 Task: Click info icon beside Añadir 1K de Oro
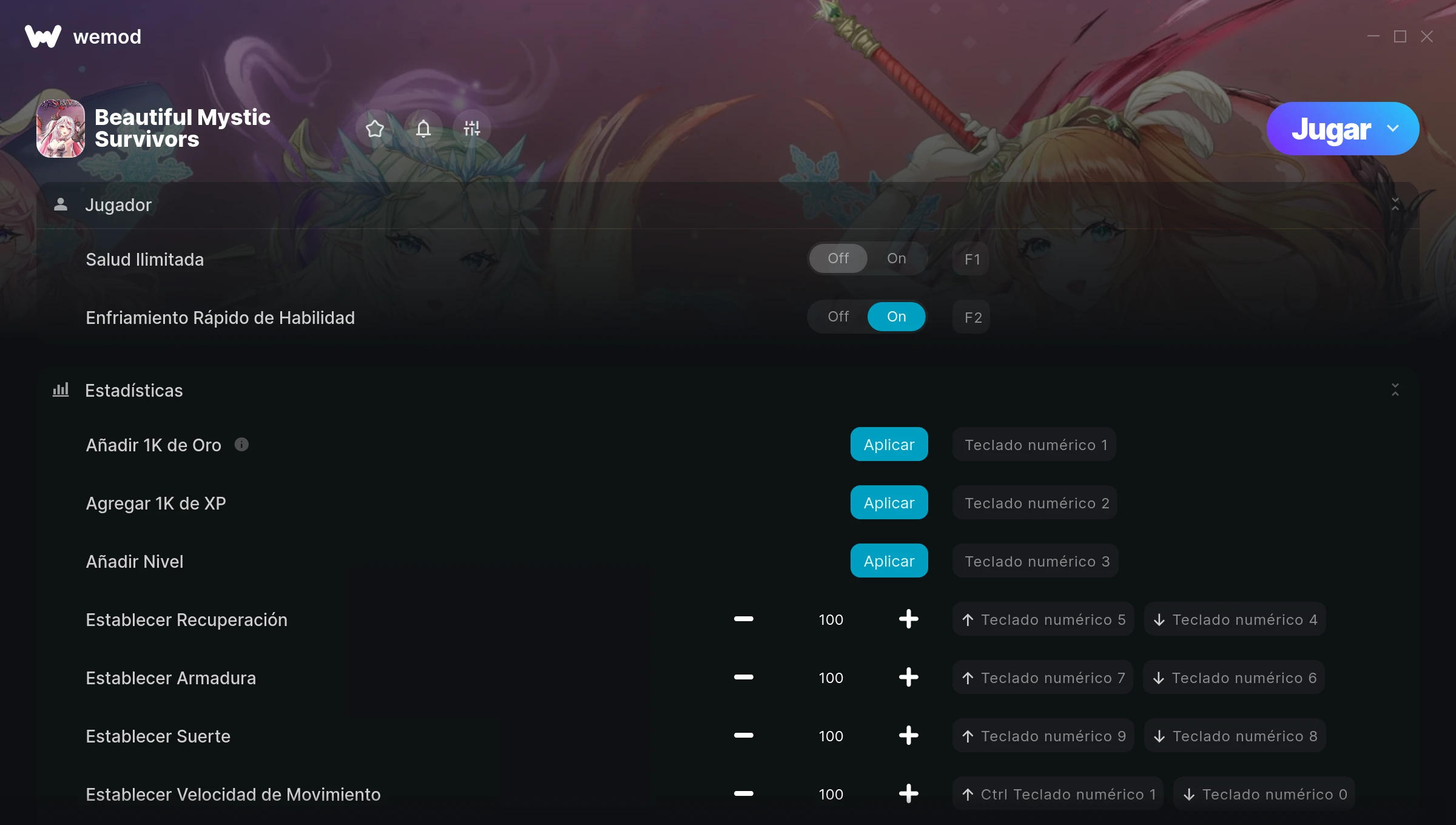[241, 445]
